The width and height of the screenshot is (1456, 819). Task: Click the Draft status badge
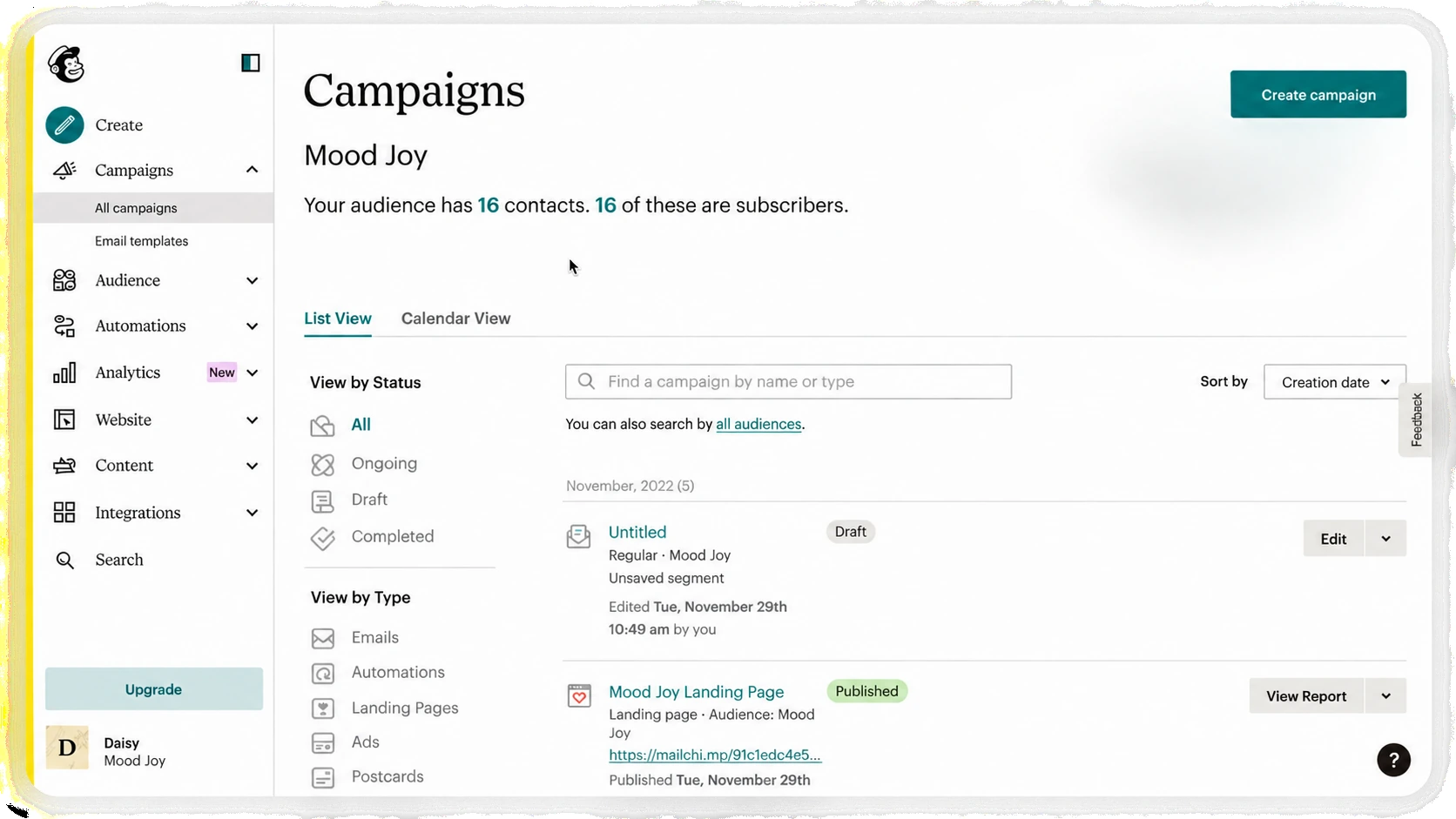[851, 532]
